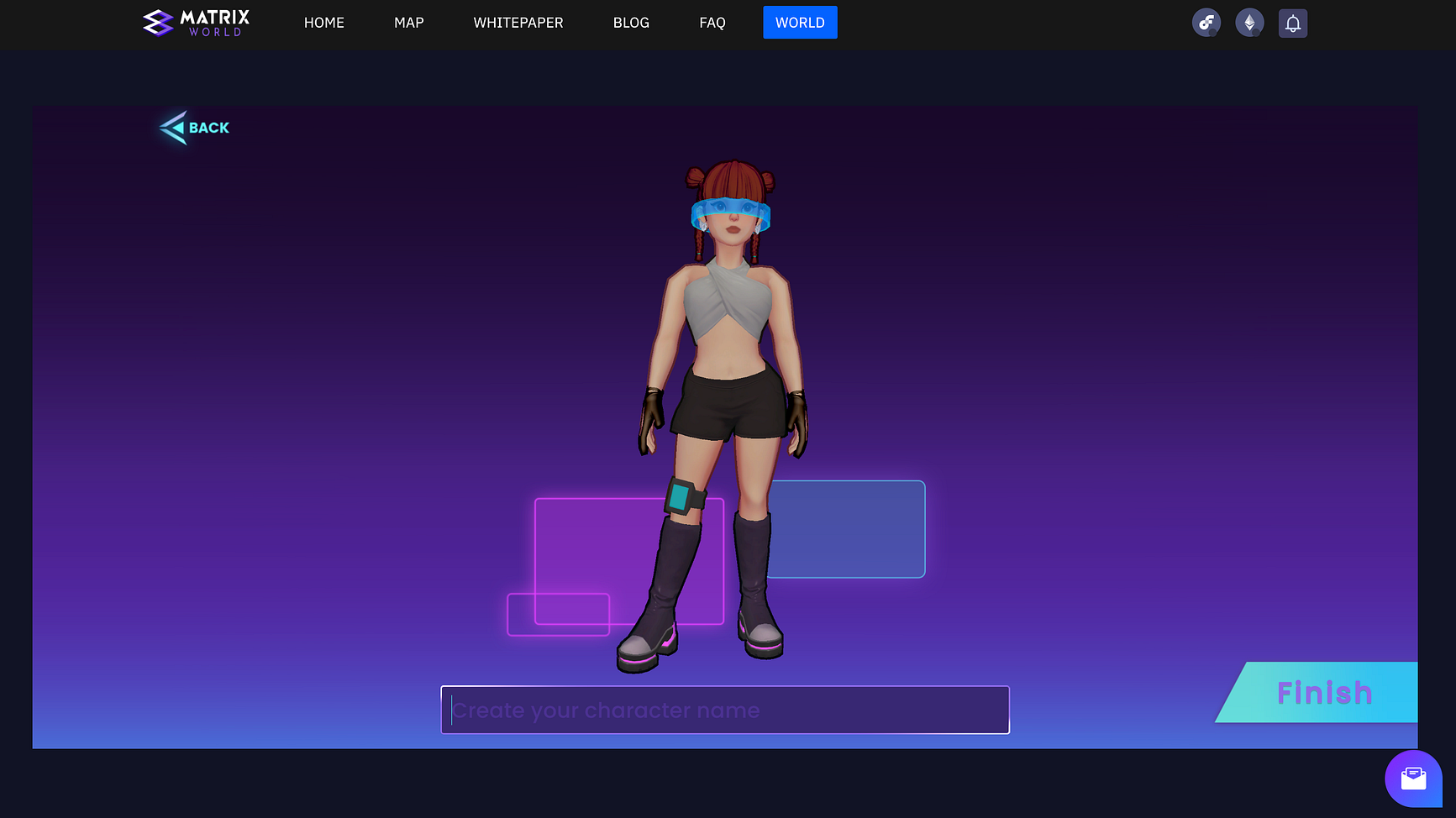Image resolution: width=1456 pixels, height=818 pixels.
Task: Click the blue neon panel
Action: pyautogui.click(x=849, y=529)
